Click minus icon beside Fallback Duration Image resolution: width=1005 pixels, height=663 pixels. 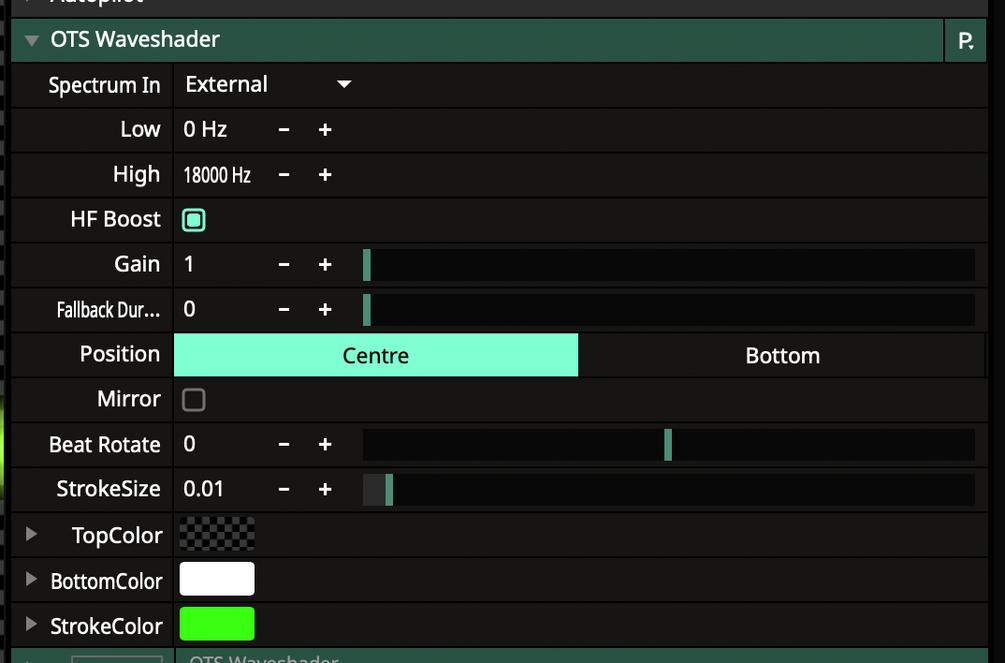point(284,310)
